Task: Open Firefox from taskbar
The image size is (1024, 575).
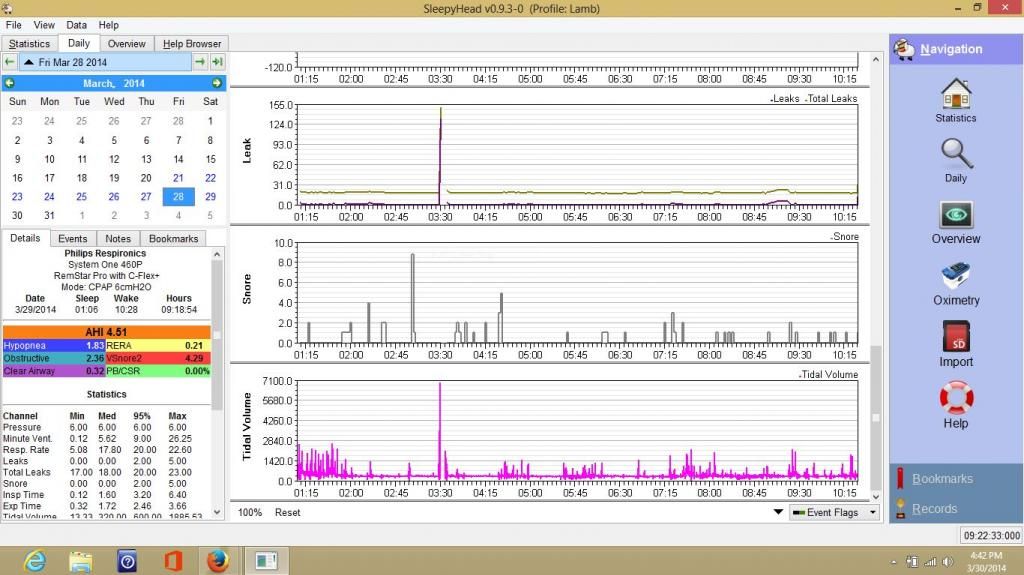Action: coord(218,561)
